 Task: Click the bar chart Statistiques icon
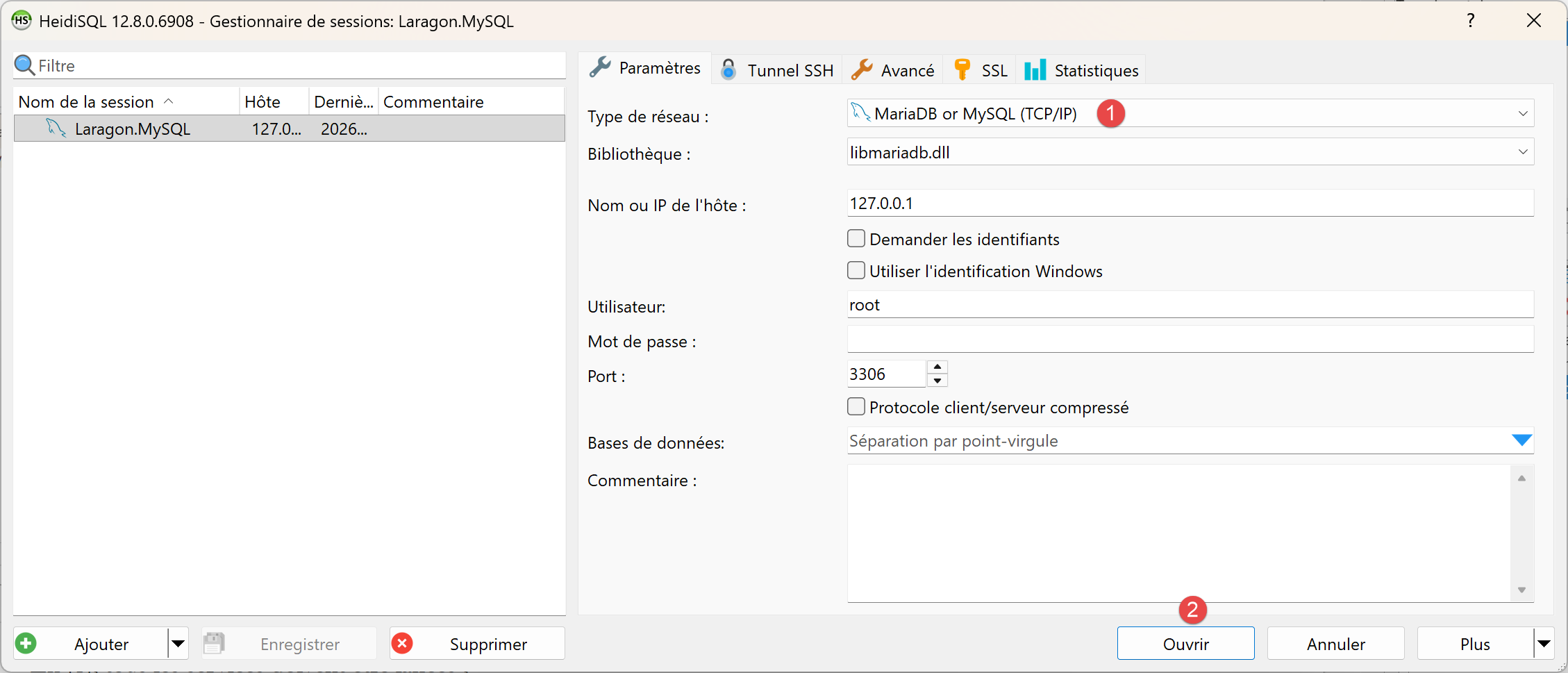[1035, 69]
